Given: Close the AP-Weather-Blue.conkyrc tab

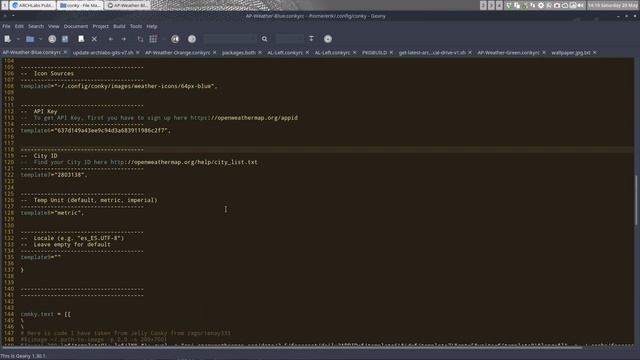Looking at the screenshot, I should (x=65, y=52).
